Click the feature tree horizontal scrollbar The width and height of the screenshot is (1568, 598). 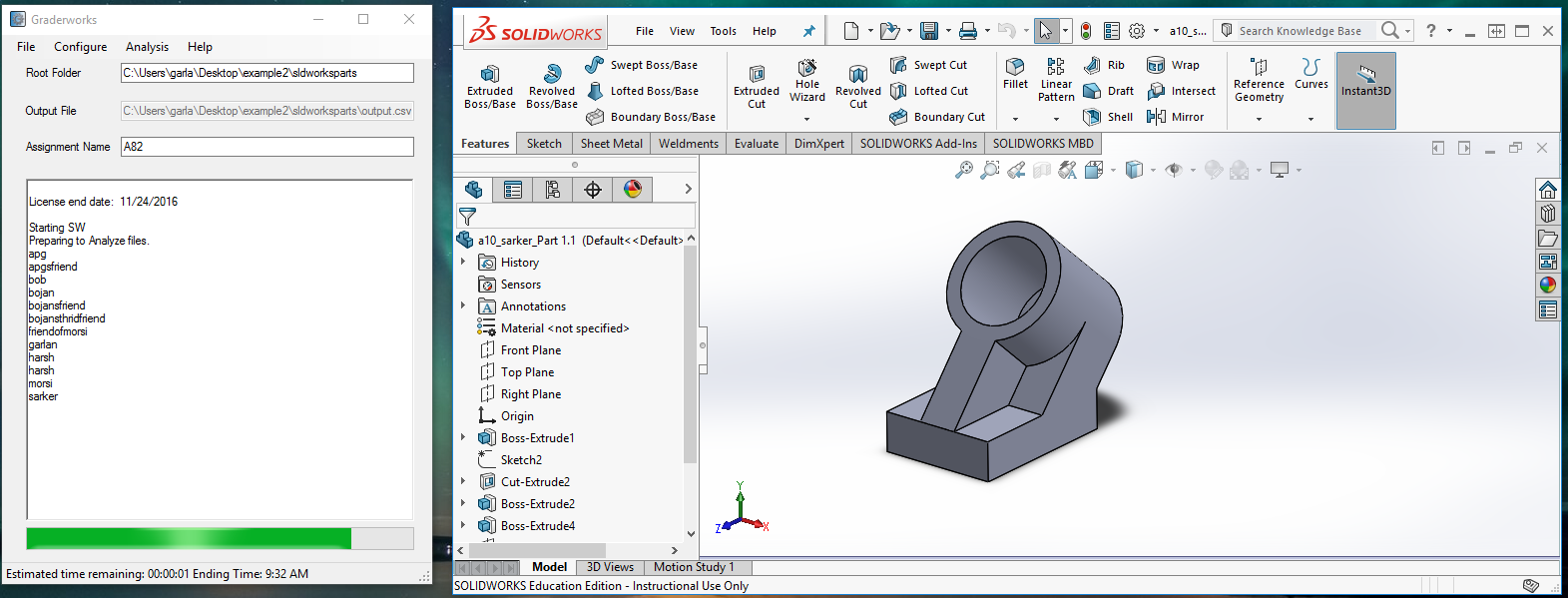537,550
